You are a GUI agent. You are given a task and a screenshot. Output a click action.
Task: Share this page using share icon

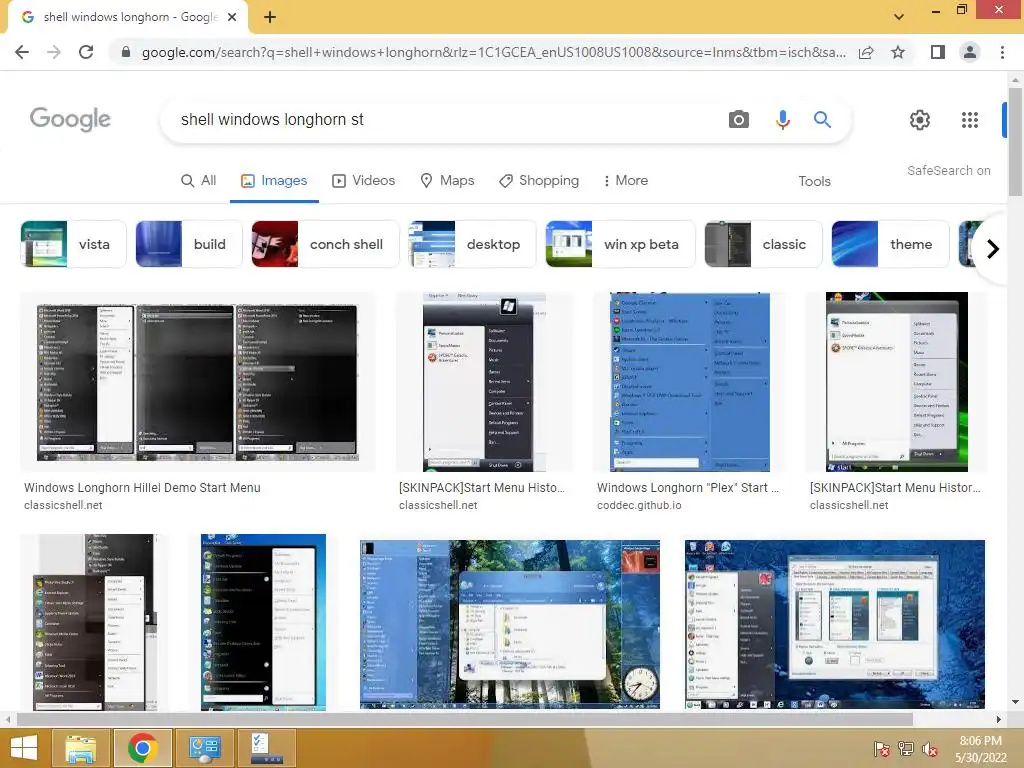click(866, 52)
